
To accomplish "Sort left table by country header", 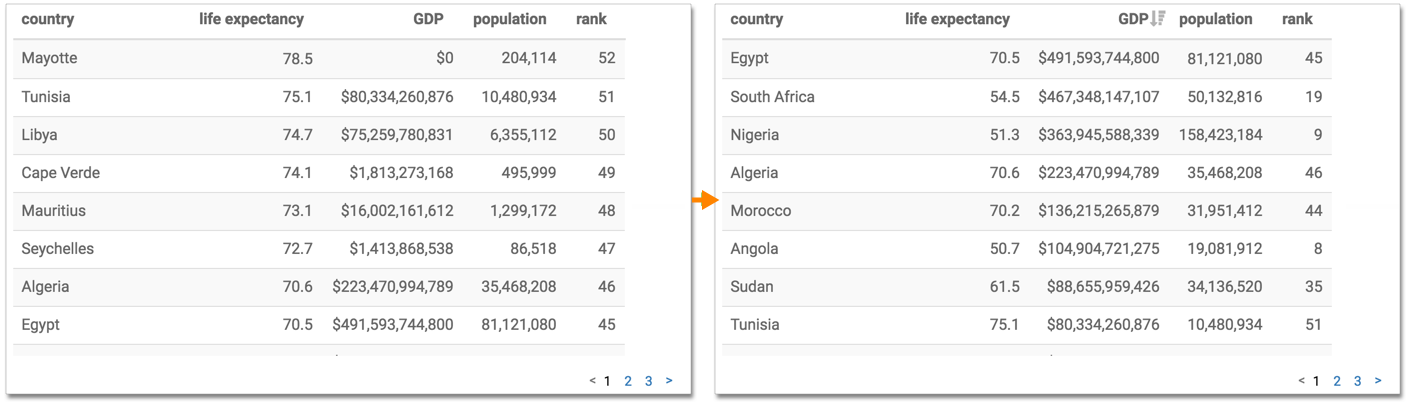I will click(x=47, y=19).
